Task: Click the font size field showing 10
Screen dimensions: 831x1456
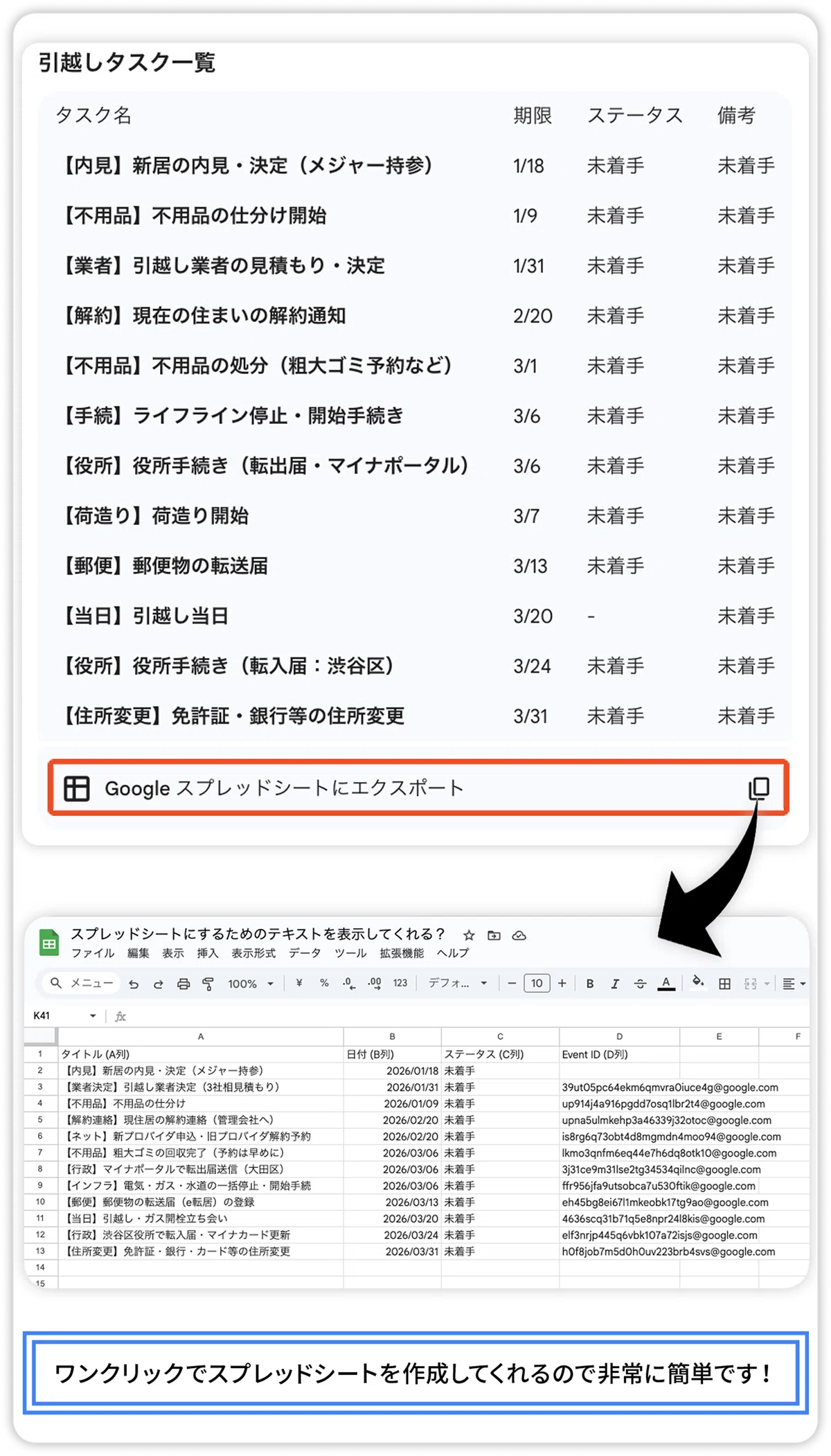Action: click(537, 983)
